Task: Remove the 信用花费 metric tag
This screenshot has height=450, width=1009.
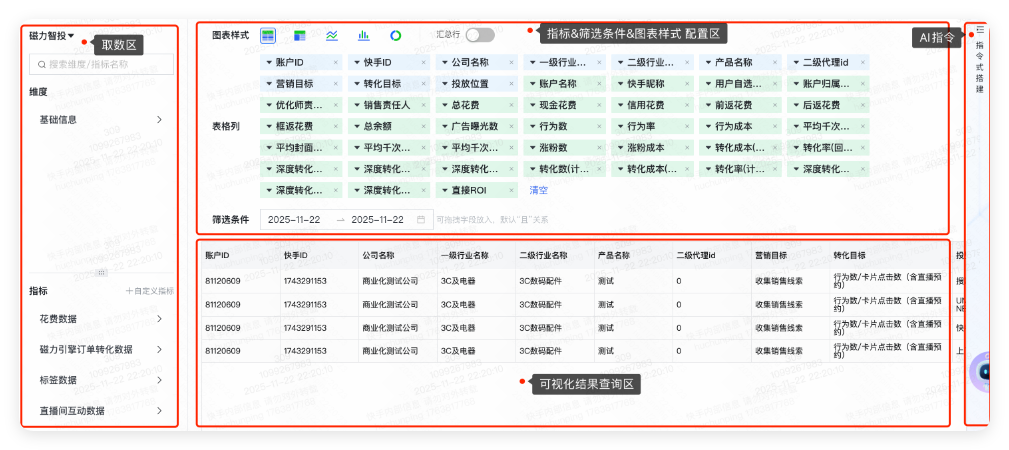Action: [x=687, y=105]
